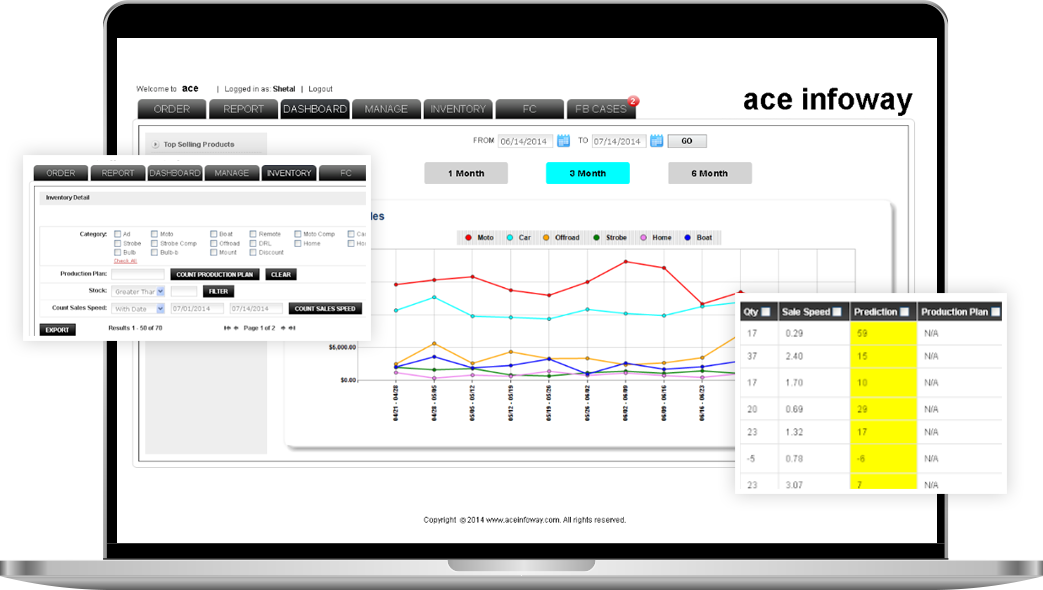
Task: Check the Strobe category checkbox
Action: click(118, 243)
